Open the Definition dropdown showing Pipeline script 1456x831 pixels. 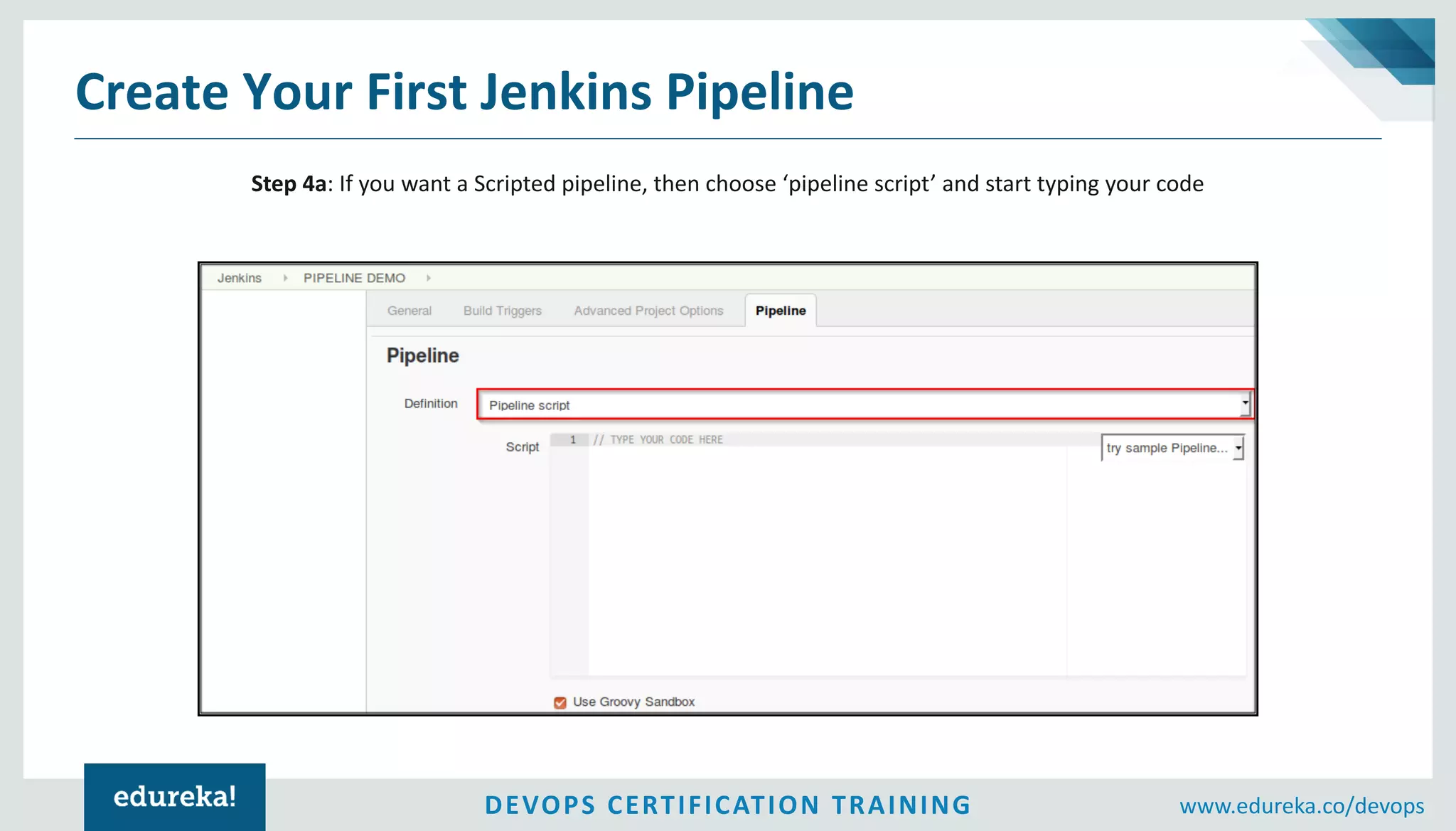pyautogui.click(x=864, y=404)
